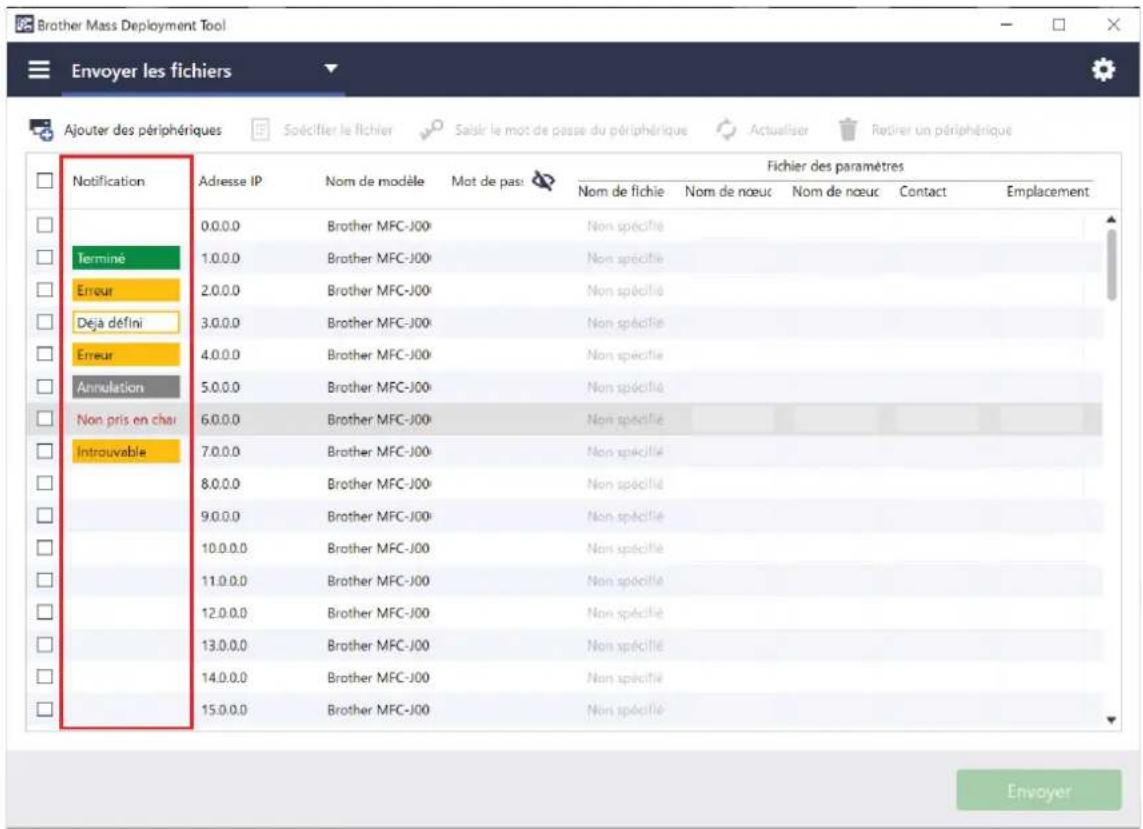Click the Actualiser toolbar label
The height and width of the screenshot is (829, 1143).
779,130
